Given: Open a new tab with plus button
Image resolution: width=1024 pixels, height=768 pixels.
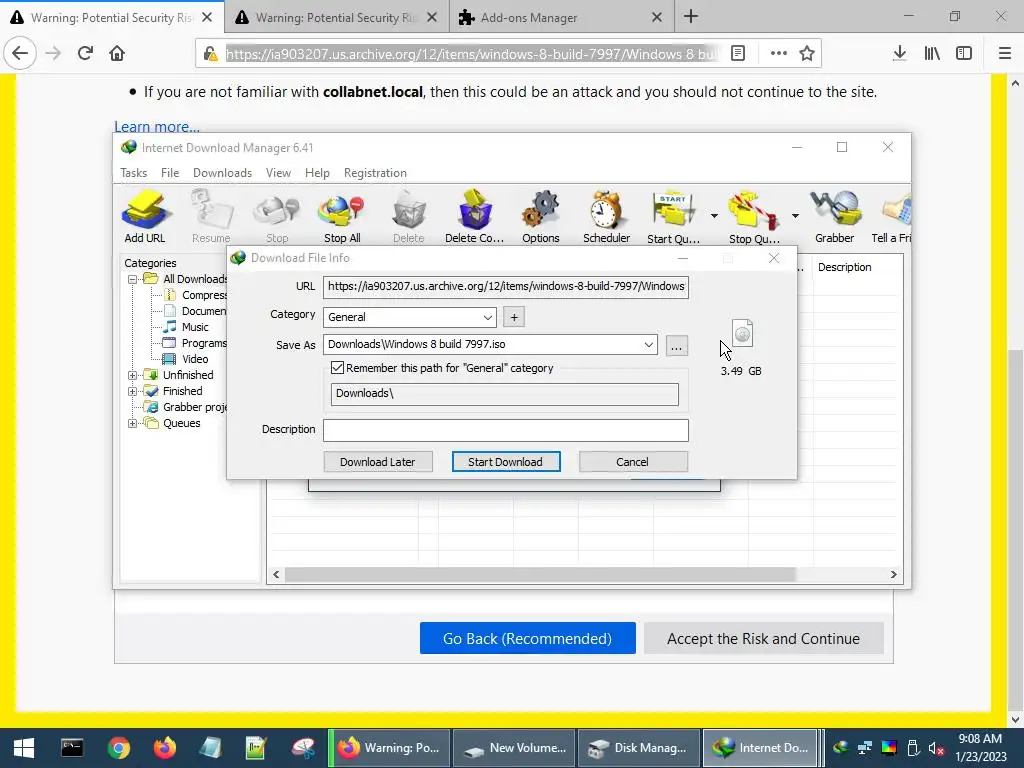Looking at the screenshot, I should pos(691,17).
